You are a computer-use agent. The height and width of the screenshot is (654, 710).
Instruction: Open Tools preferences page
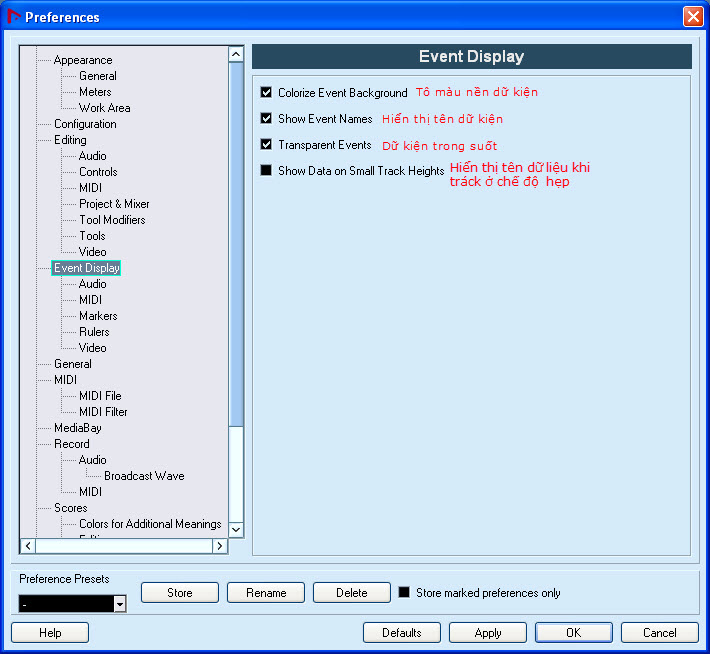[92, 236]
